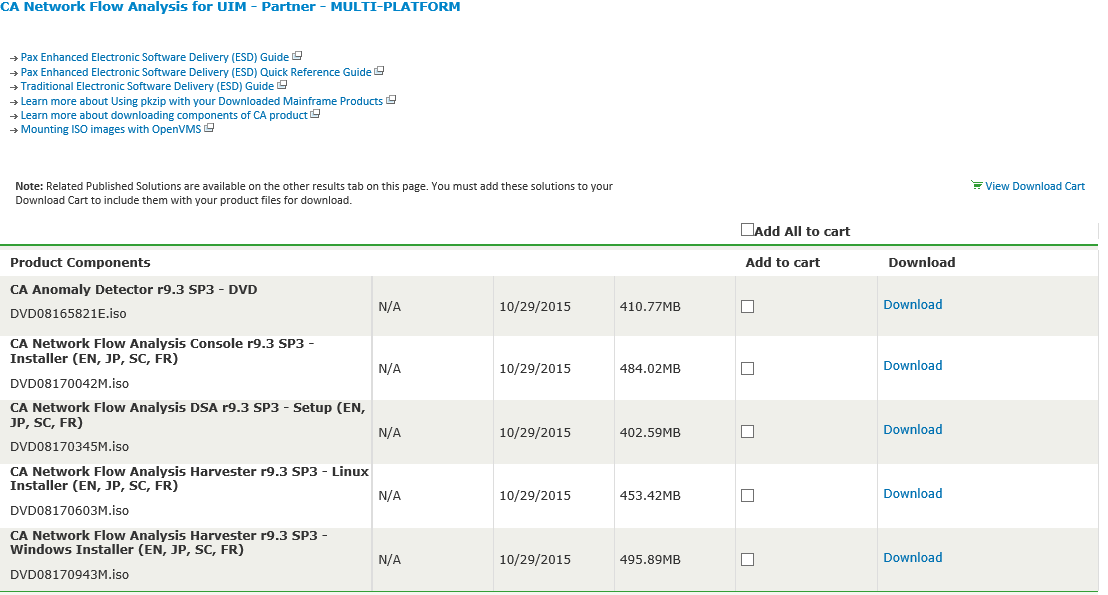Mark cart checkbox for Harvester Linux Installer
The image size is (1108, 595).
(748, 496)
